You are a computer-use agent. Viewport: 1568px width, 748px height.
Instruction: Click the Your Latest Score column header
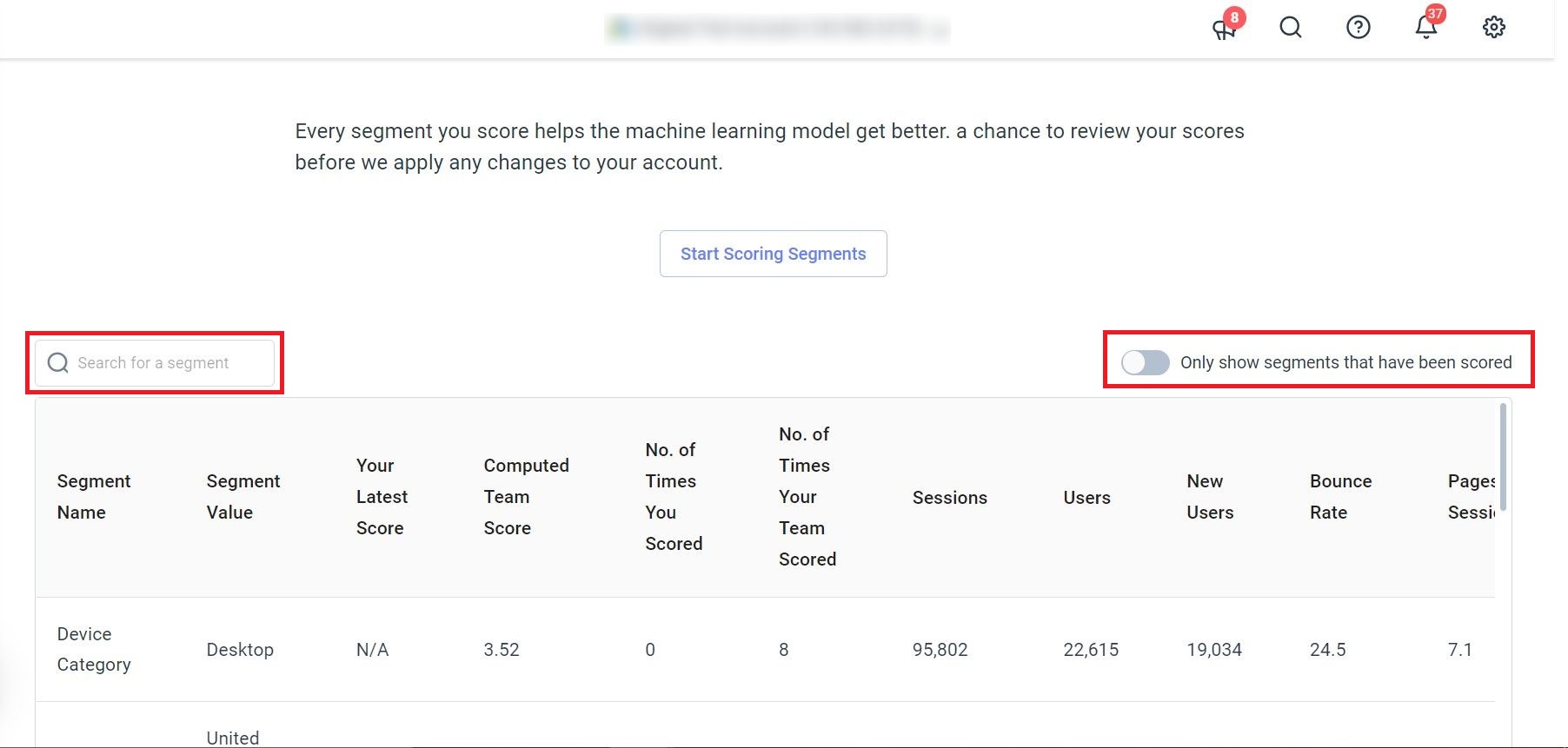[x=382, y=497]
